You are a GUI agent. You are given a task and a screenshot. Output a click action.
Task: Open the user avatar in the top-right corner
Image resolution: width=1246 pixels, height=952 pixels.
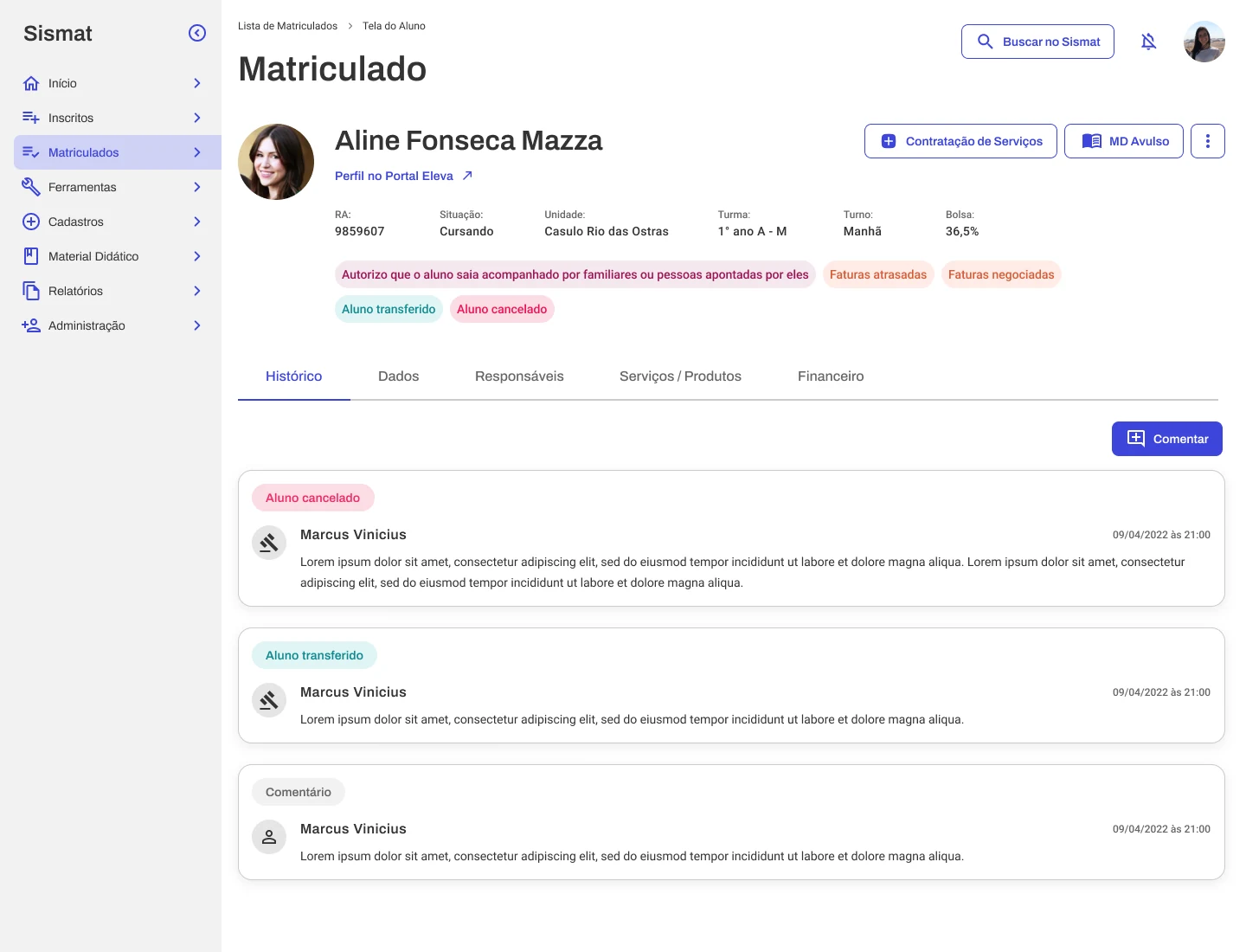click(x=1204, y=42)
